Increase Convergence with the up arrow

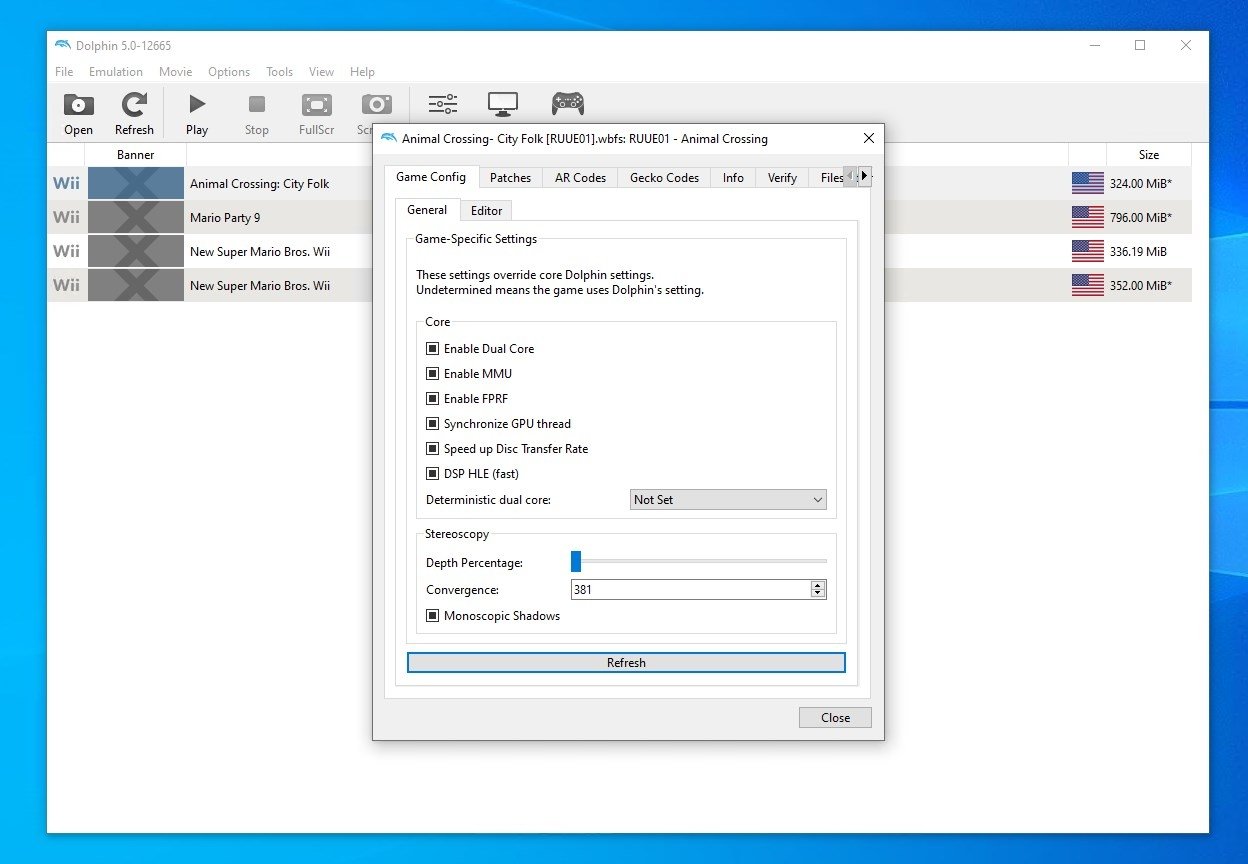818,585
